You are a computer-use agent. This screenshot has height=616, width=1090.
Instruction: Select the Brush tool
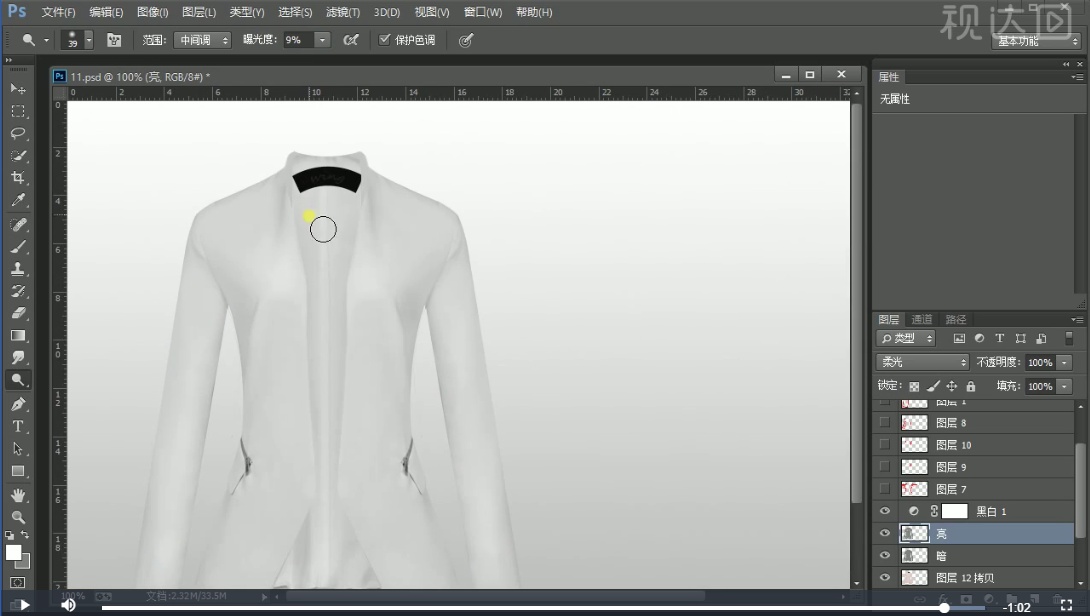click(x=18, y=247)
